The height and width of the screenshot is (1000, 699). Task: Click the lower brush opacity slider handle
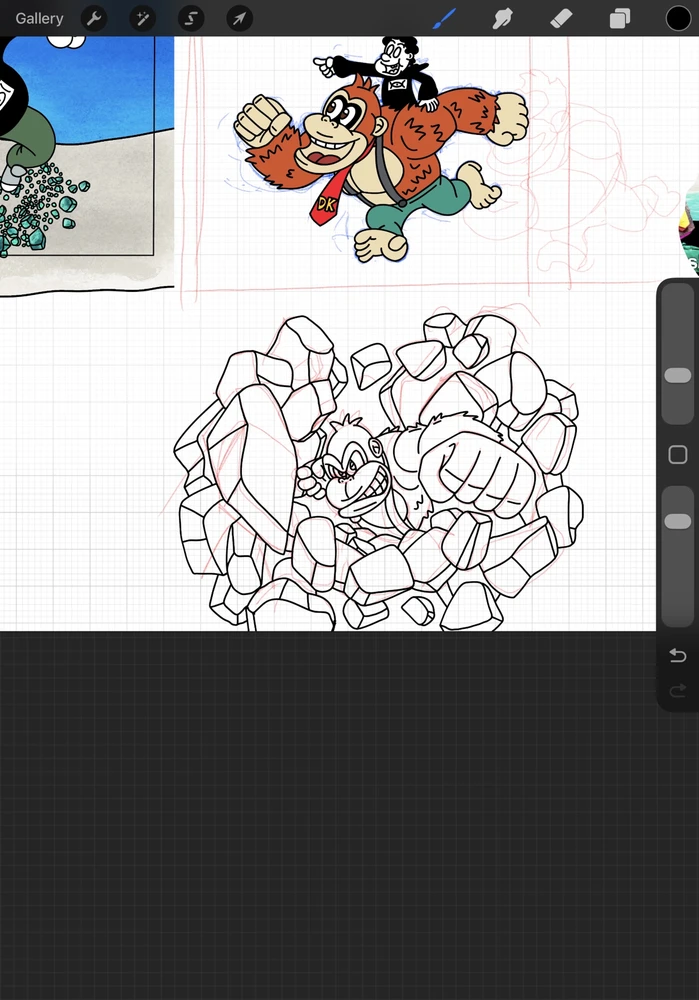[x=678, y=521]
